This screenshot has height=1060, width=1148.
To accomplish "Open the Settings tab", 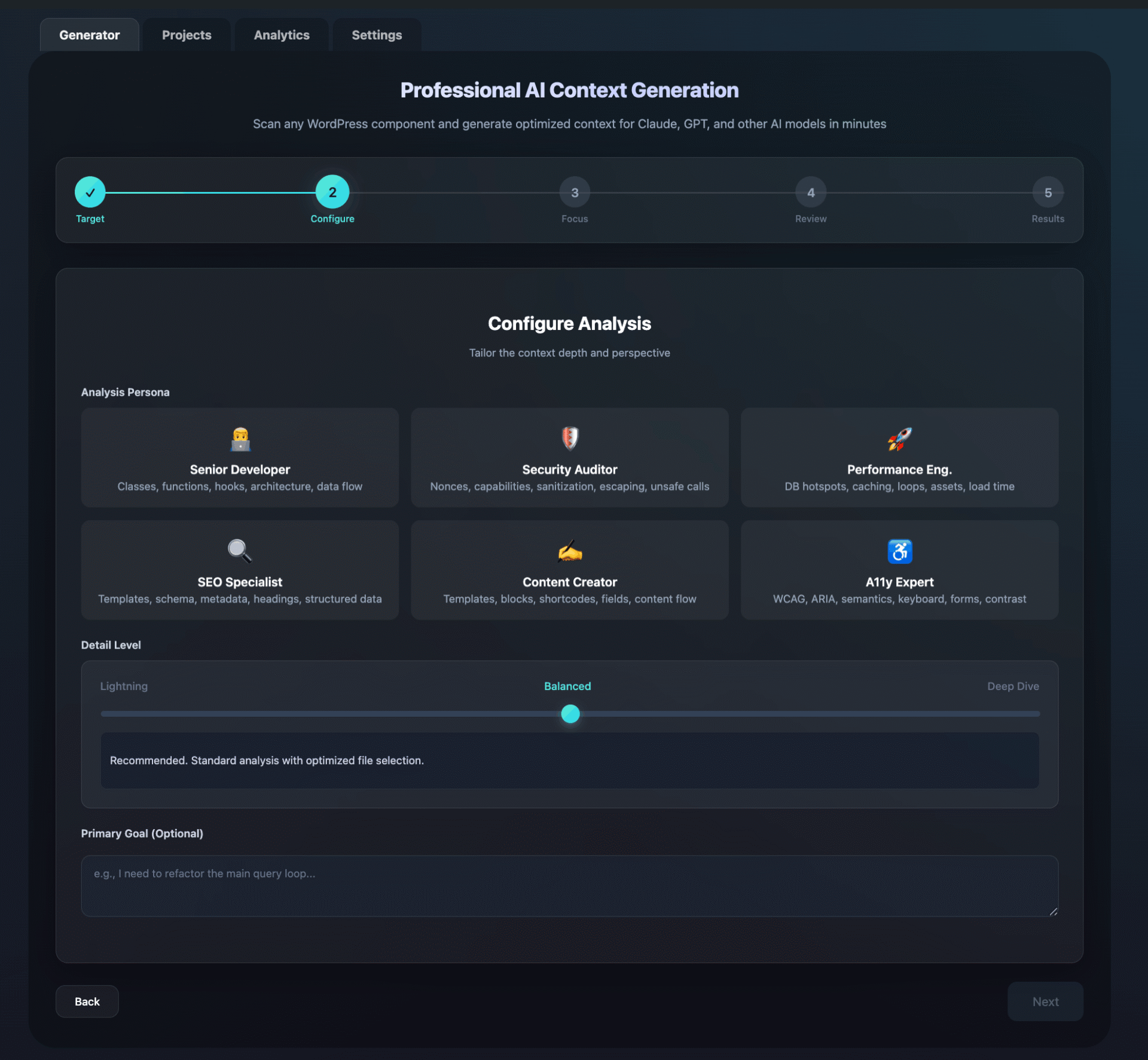I will [377, 35].
